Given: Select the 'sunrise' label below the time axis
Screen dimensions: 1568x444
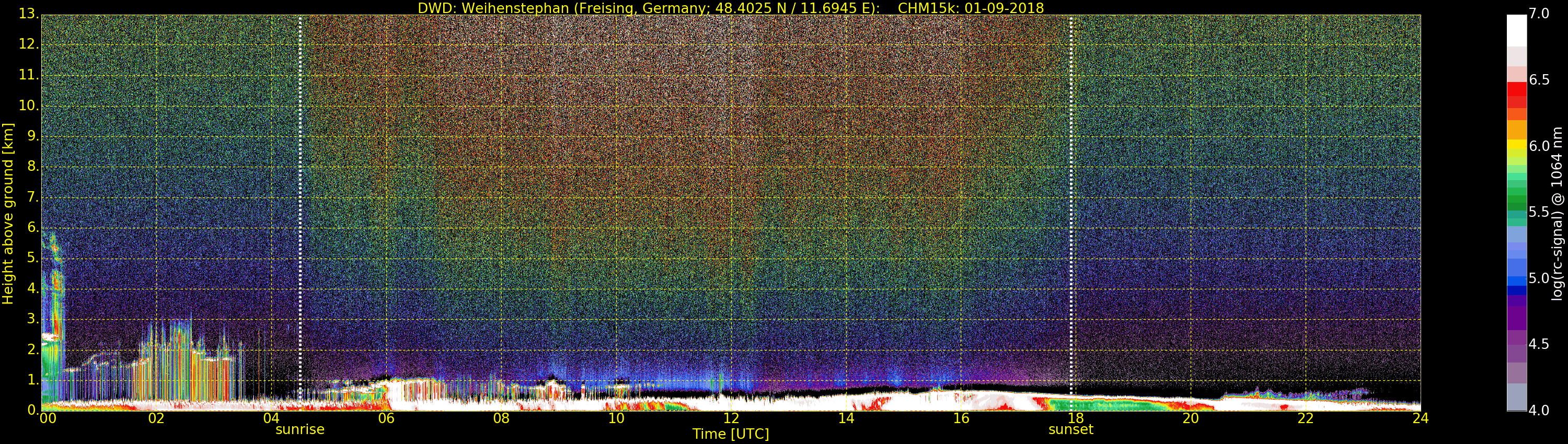Looking at the screenshot, I should click(300, 429).
